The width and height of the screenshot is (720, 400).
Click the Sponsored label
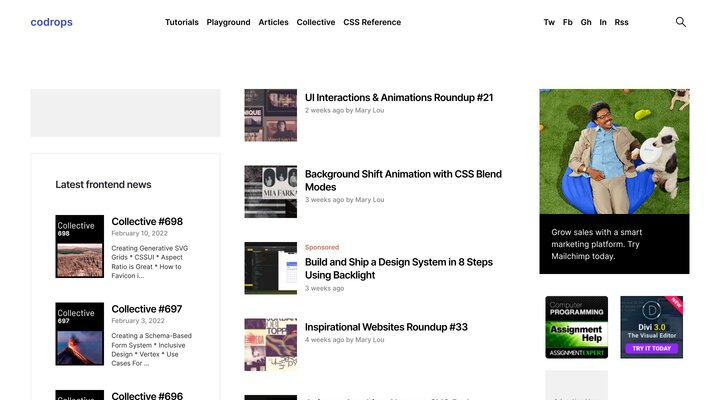[x=322, y=247]
